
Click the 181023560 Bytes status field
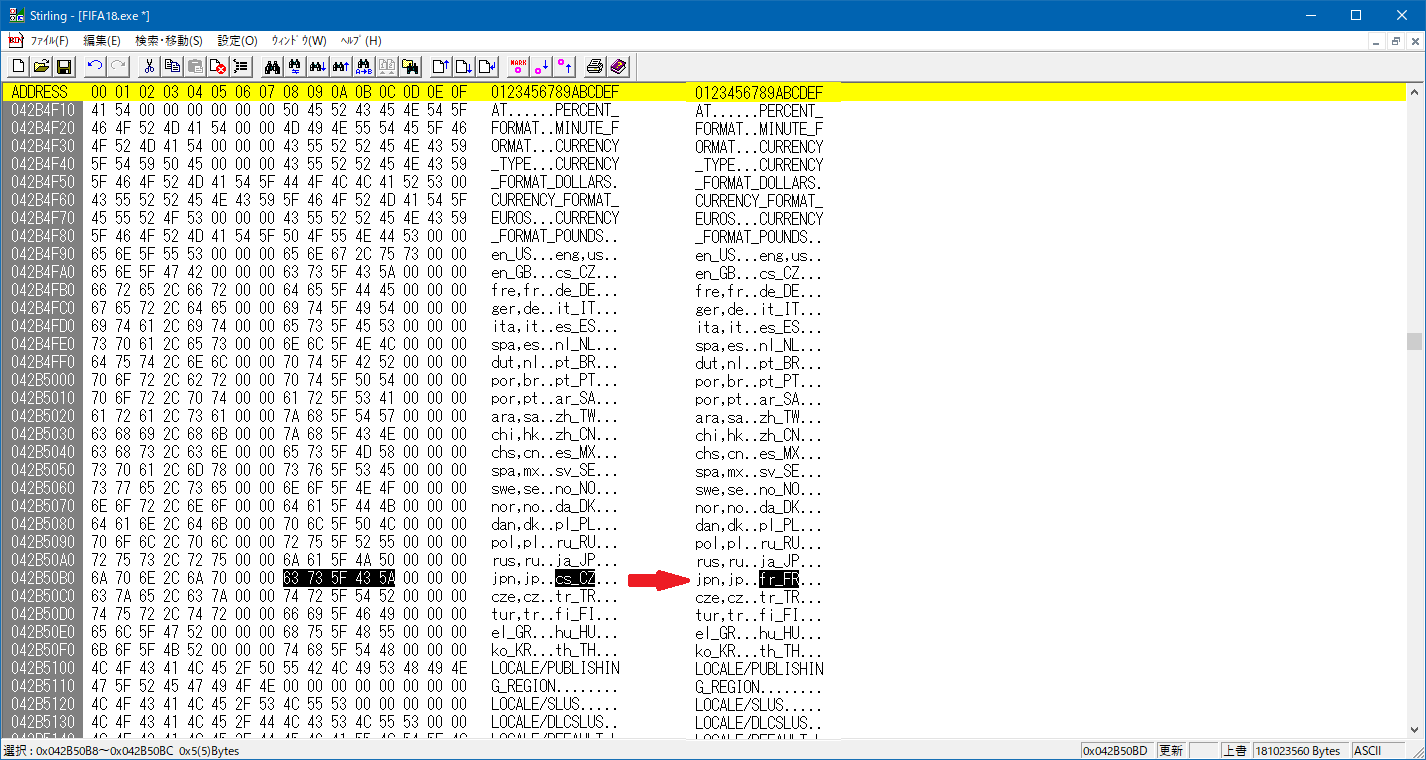pyautogui.click(x=1300, y=751)
